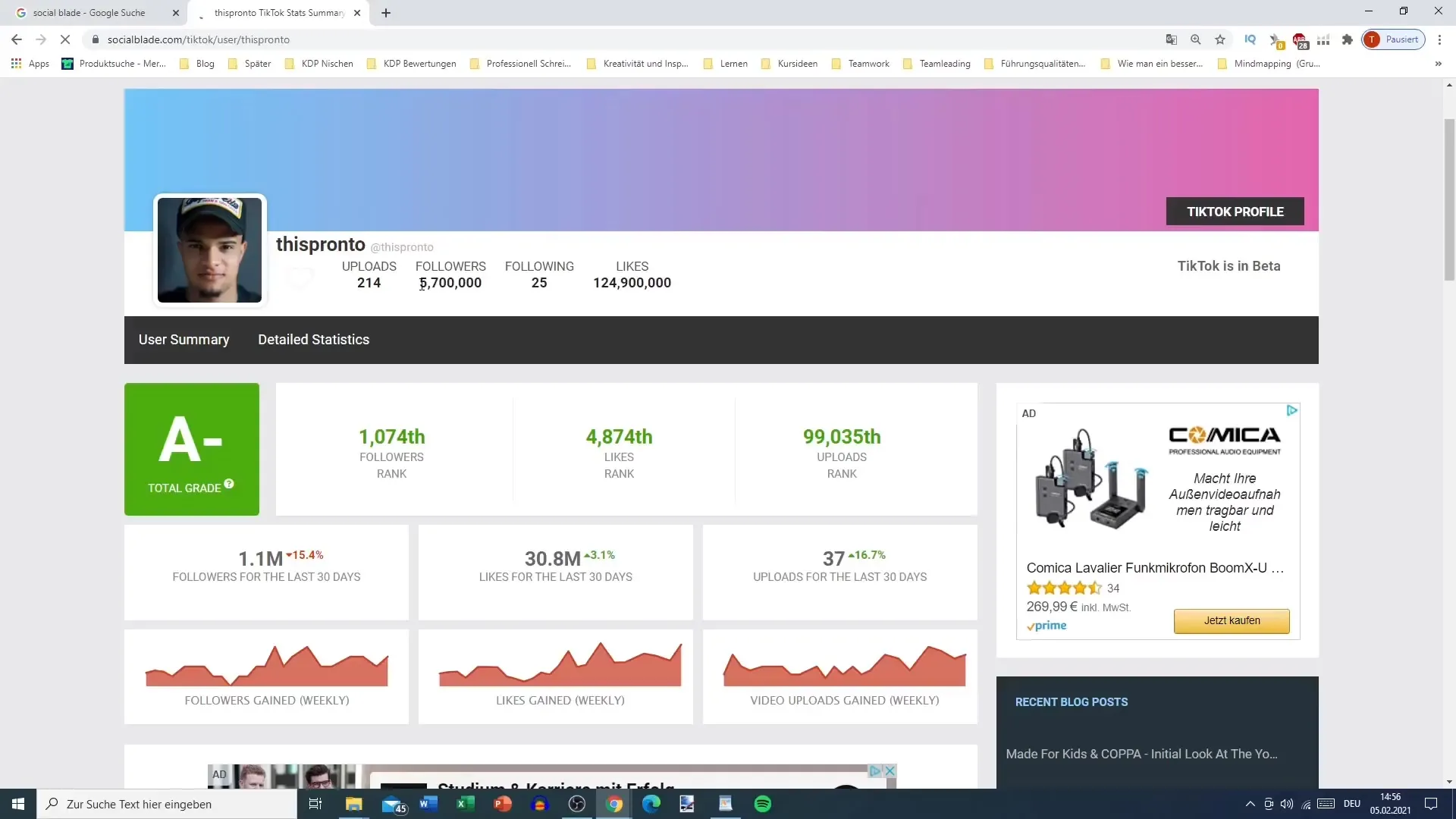Open the Teamwork bookmark folder
Image resolution: width=1456 pixels, height=819 pixels.
[x=861, y=64]
